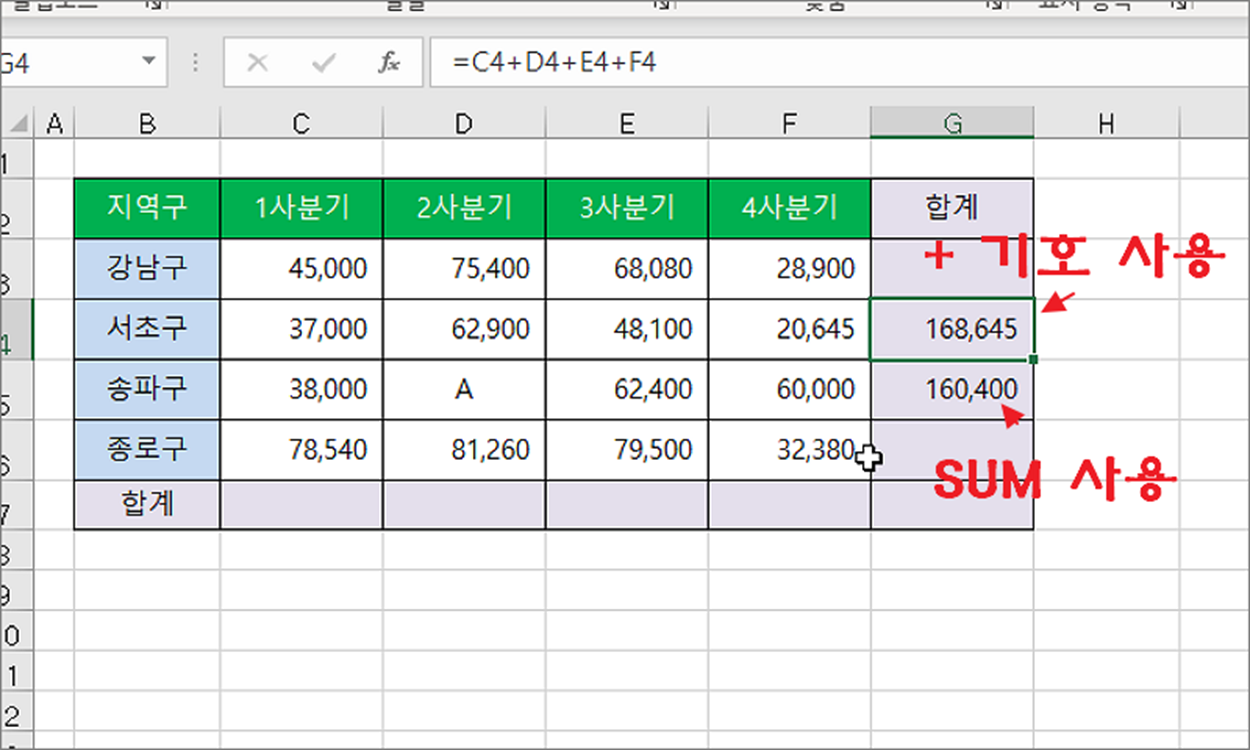Click cell containing 45,000
The width and height of the screenshot is (1250, 750).
click(301, 268)
